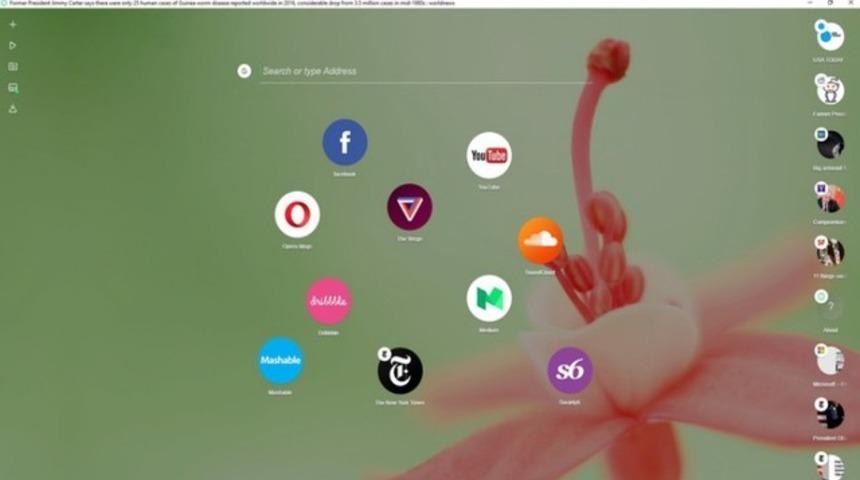860x480 pixels.
Task: Open The Verge speed dial bubble
Action: coord(410,207)
